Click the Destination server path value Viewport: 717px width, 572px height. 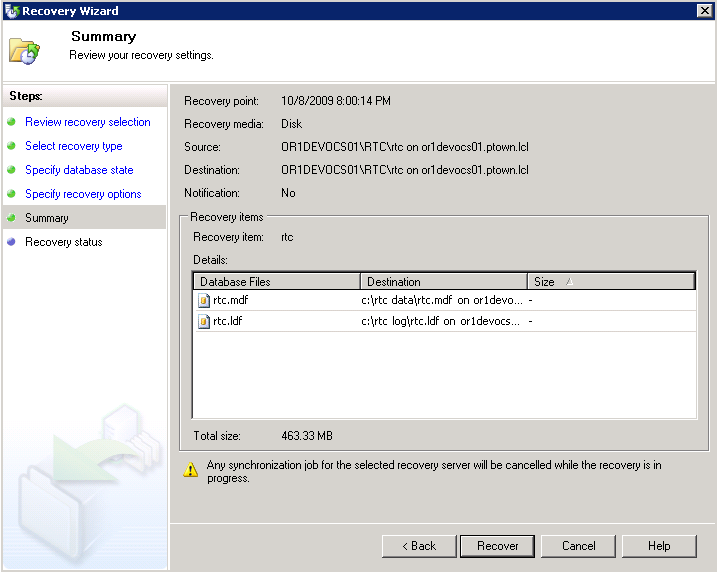(405, 170)
